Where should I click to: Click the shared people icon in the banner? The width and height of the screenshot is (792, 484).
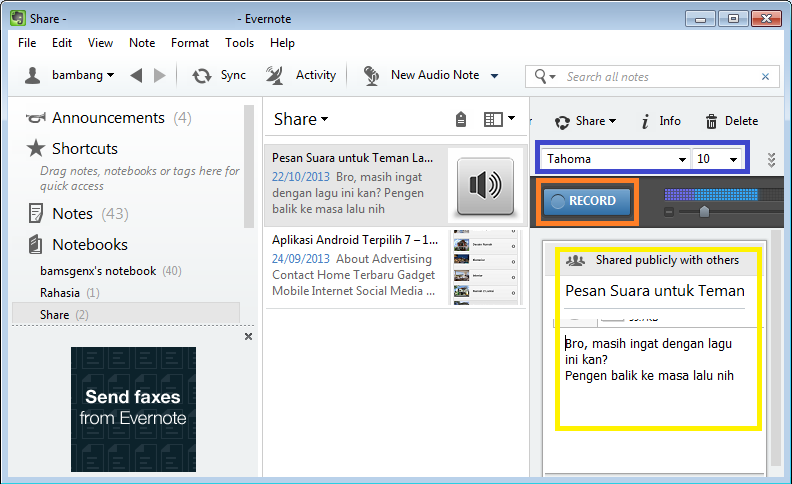point(575,261)
